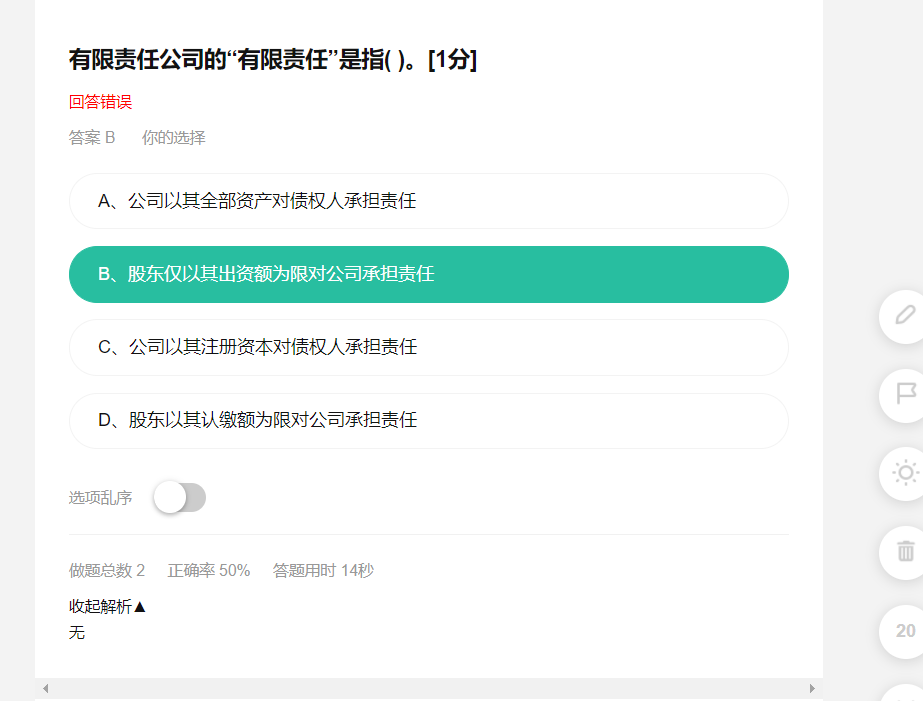The image size is (923, 701).
Task: Click the 正确率 50% statistic
Action: (209, 570)
